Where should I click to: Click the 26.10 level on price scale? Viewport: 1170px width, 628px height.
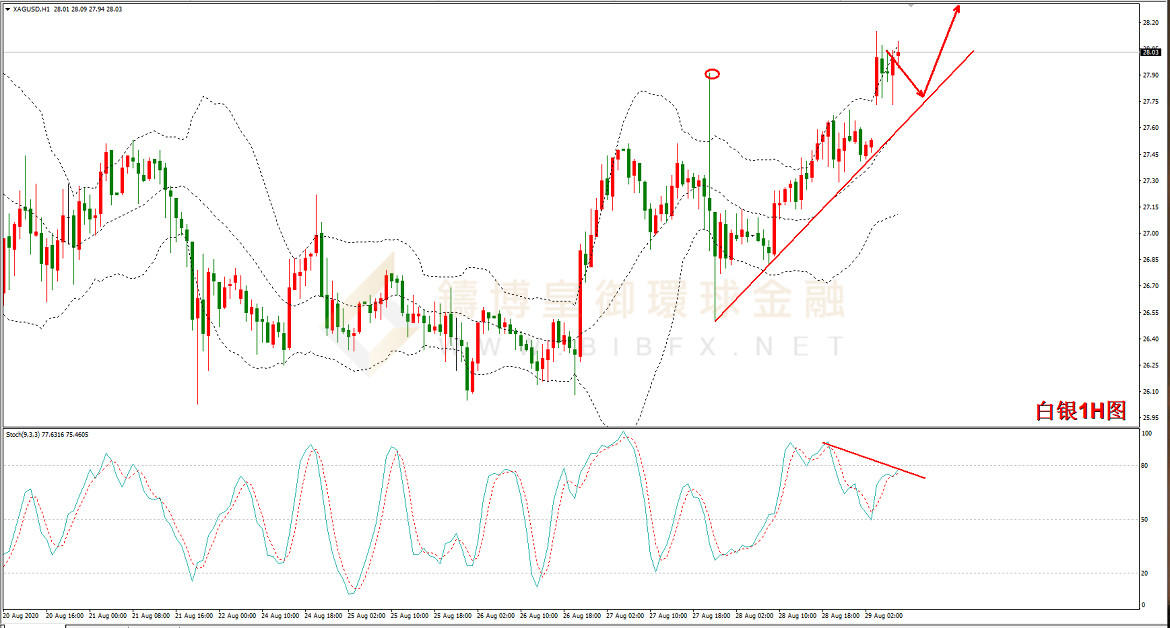click(1149, 391)
